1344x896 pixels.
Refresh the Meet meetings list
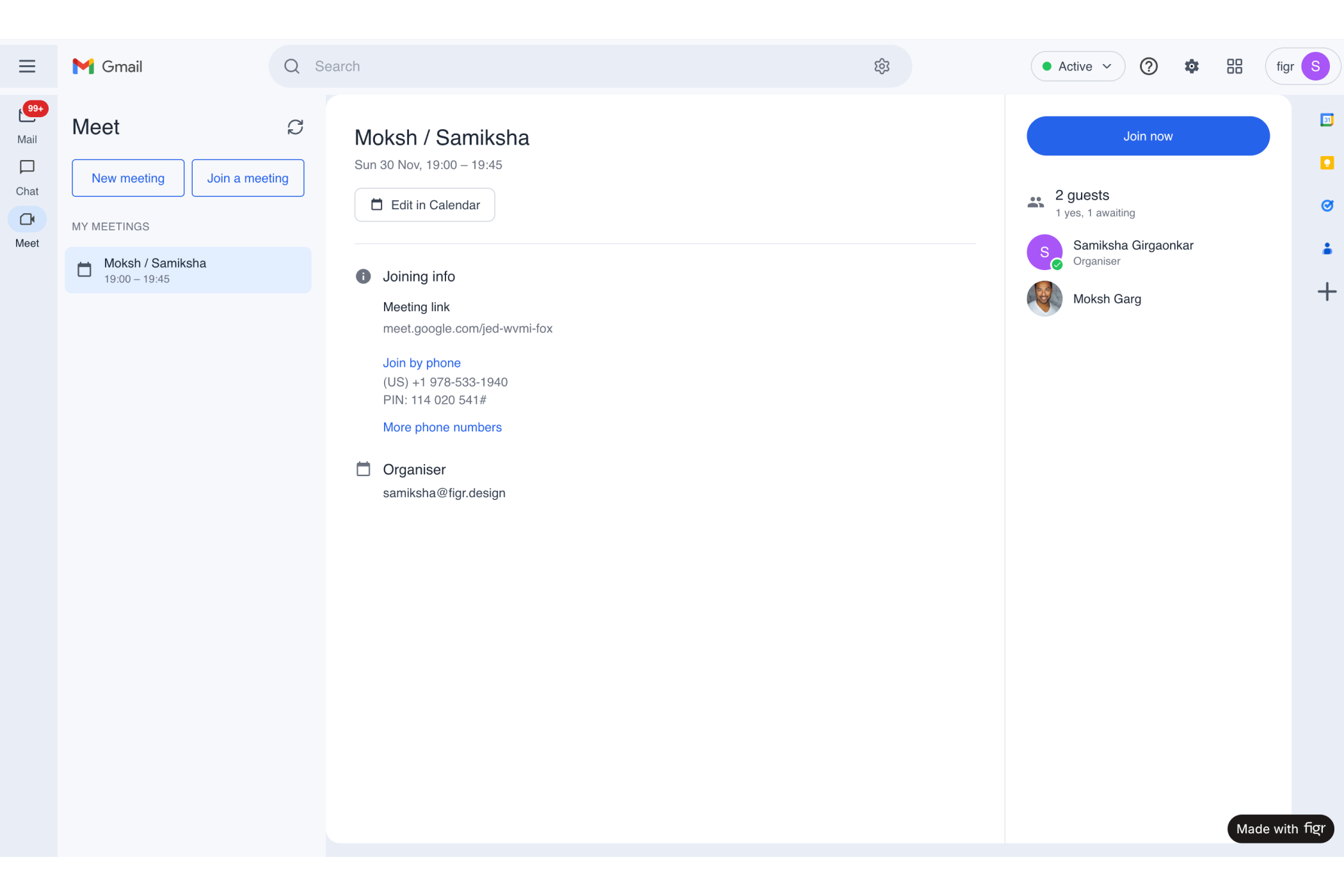click(x=295, y=127)
